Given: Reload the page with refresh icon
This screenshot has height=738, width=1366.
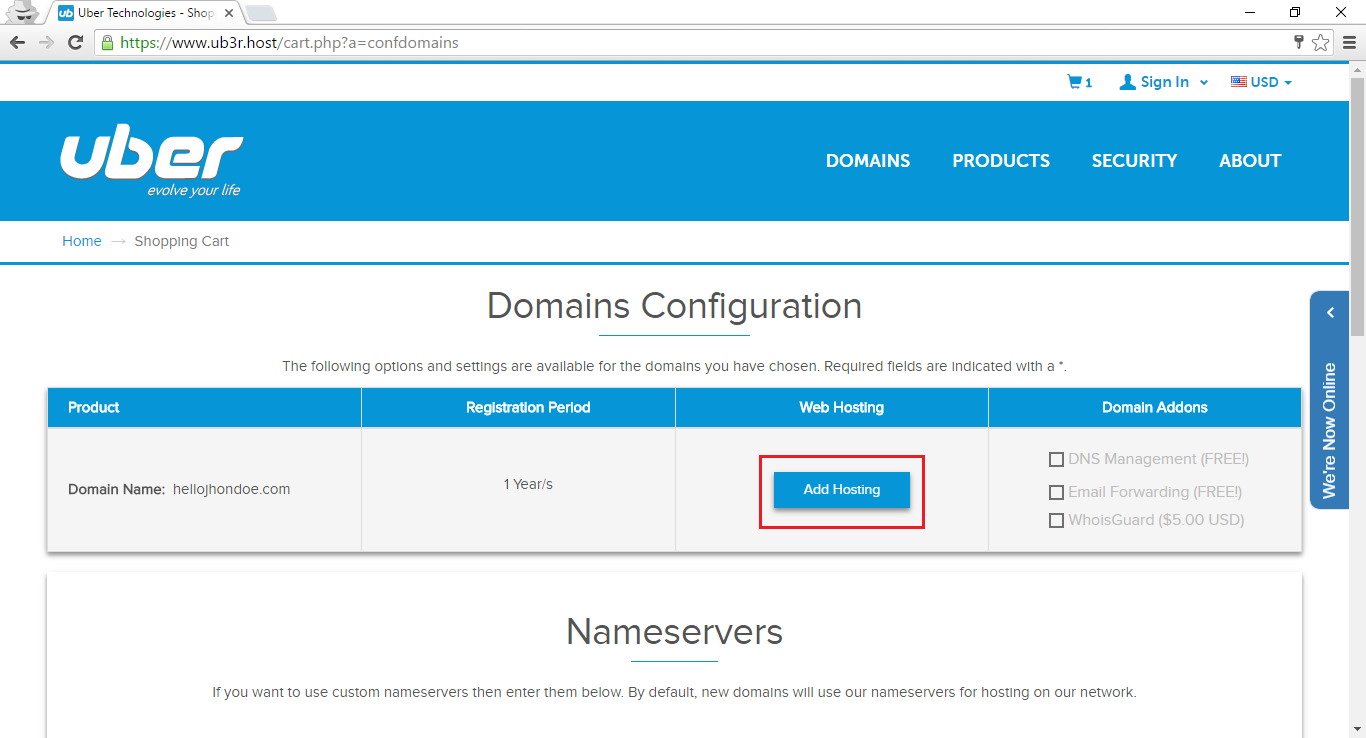Looking at the screenshot, I should coord(75,42).
